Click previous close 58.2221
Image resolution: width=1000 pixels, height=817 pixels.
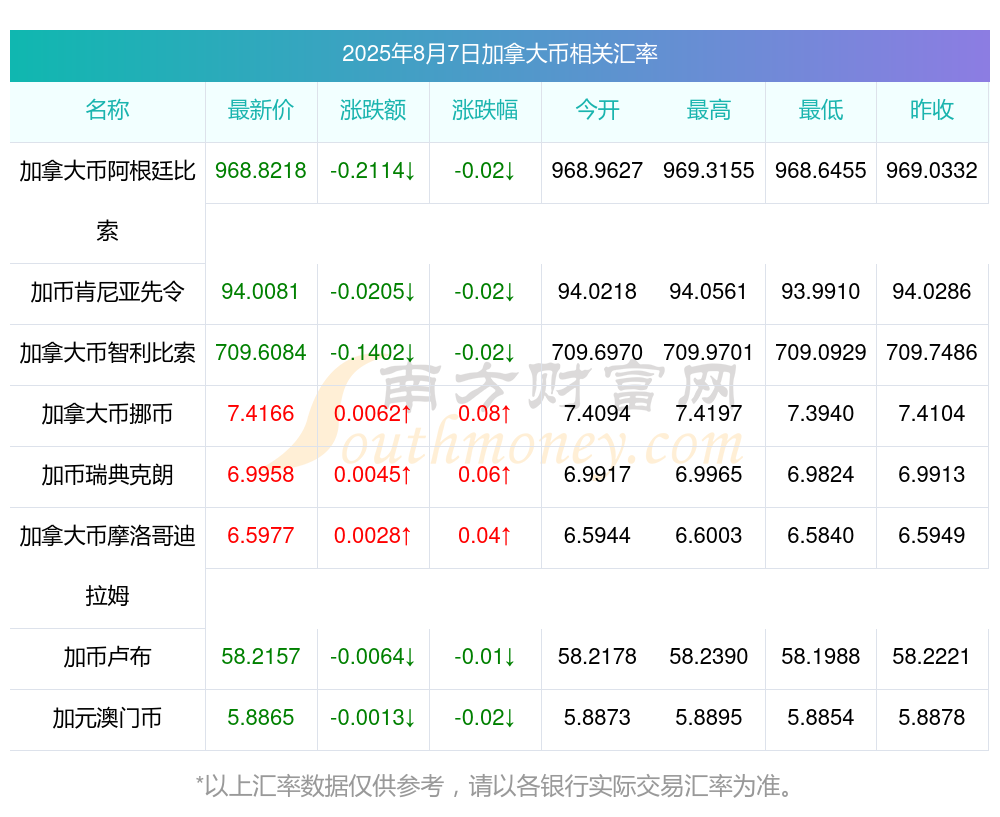(932, 656)
